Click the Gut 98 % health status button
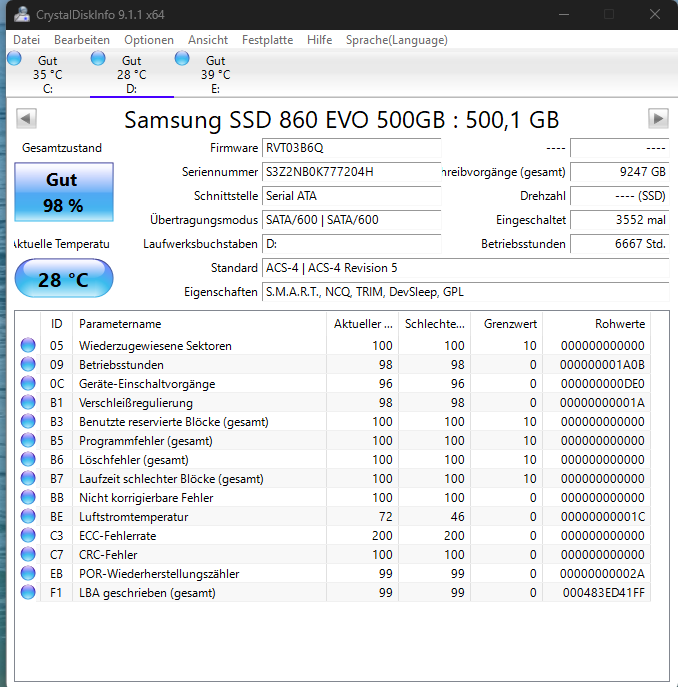The height and width of the screenshot is (687, 678). pyautogui.click(x=64, y=192)
